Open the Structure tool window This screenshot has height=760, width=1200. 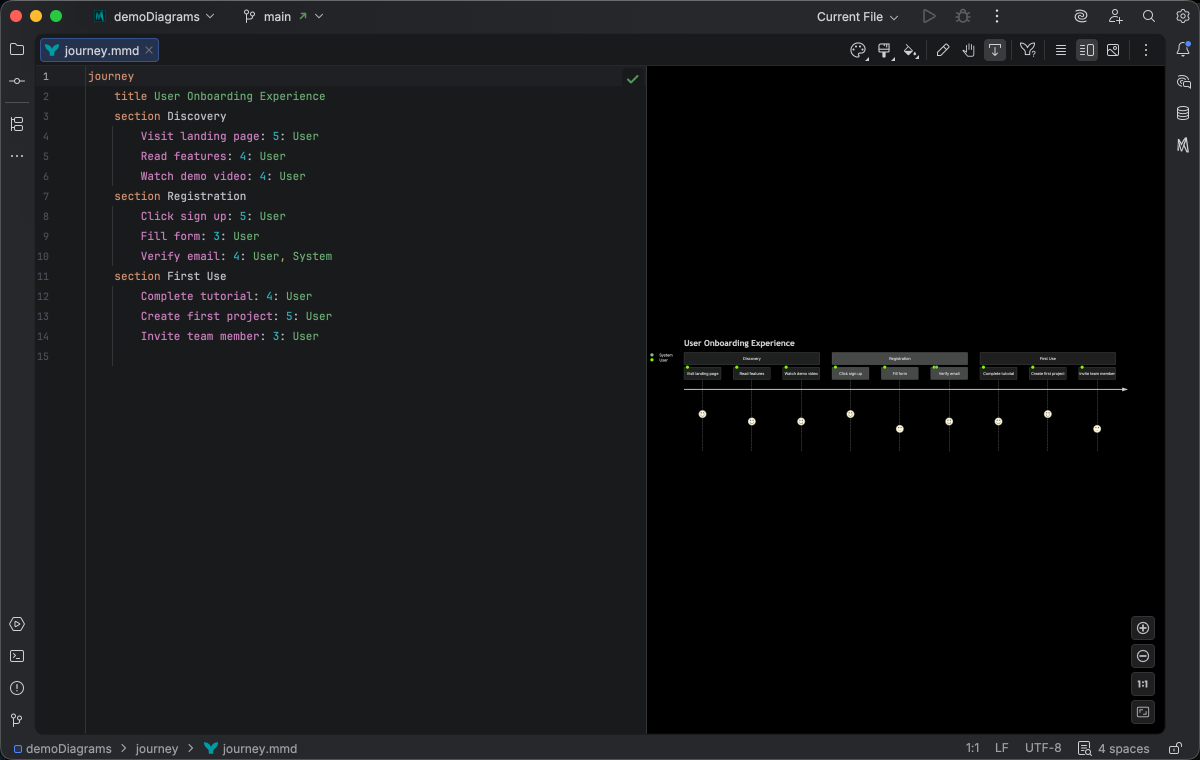click(17, 124)
